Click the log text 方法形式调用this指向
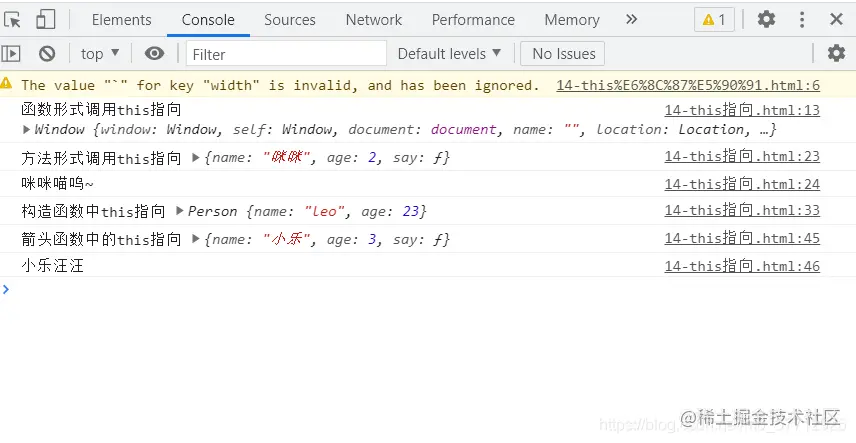The height and width of the screenshot is (443, 856). [x=101, y=158]
